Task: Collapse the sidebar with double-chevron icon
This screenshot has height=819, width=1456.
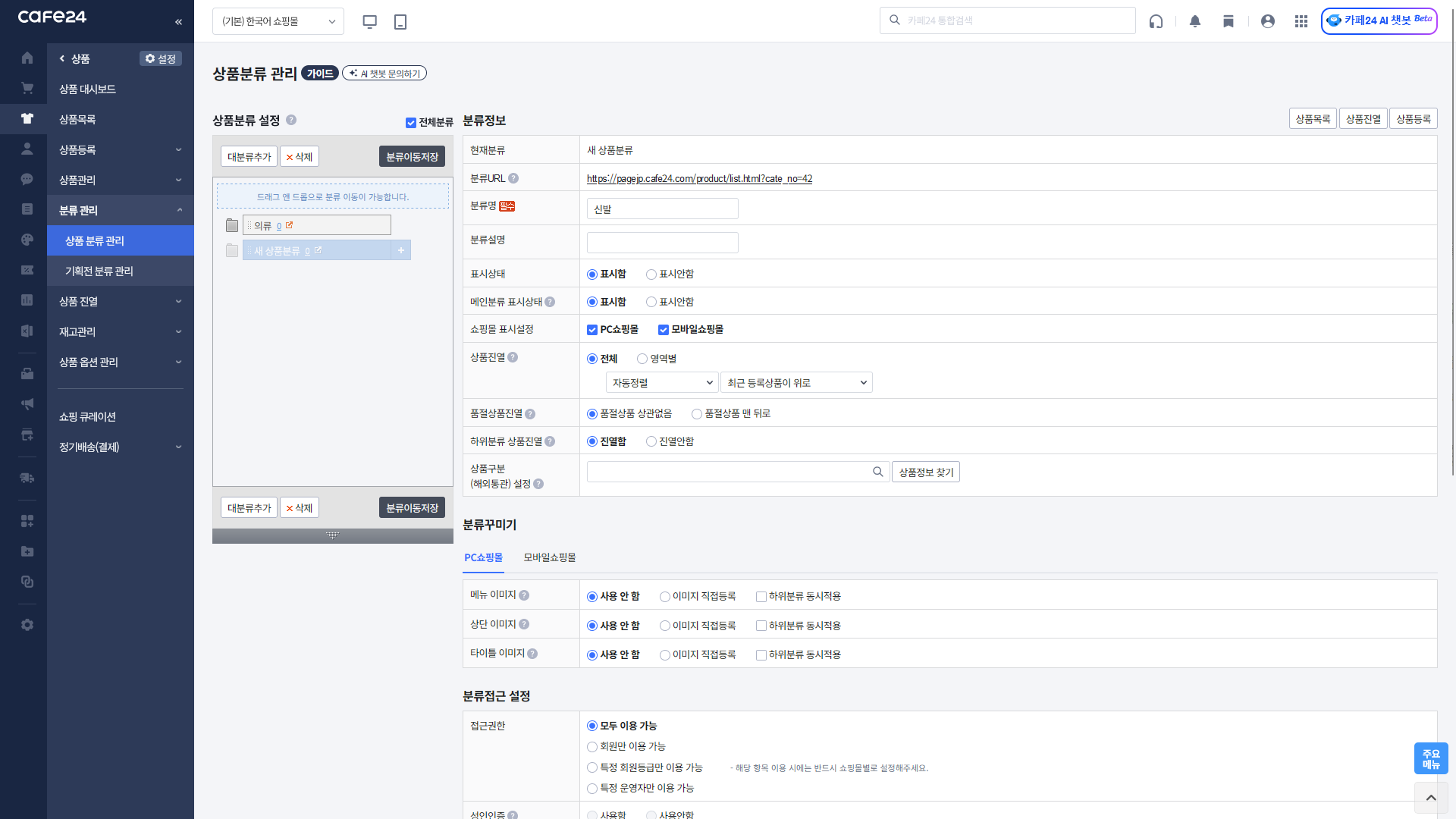Action: pos(178,22)
